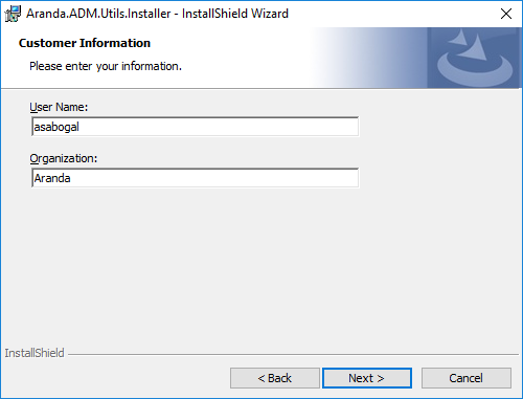Screen dimensions: 523x399
Task: Focus the Organization text field
Action: (195, 178)
